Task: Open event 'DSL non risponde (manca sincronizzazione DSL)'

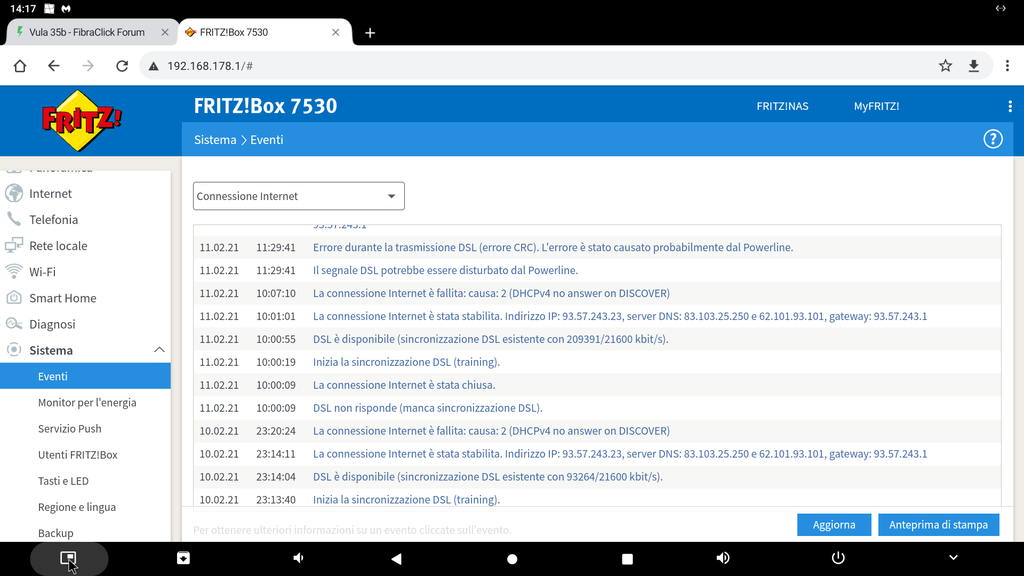Action: 427,408
